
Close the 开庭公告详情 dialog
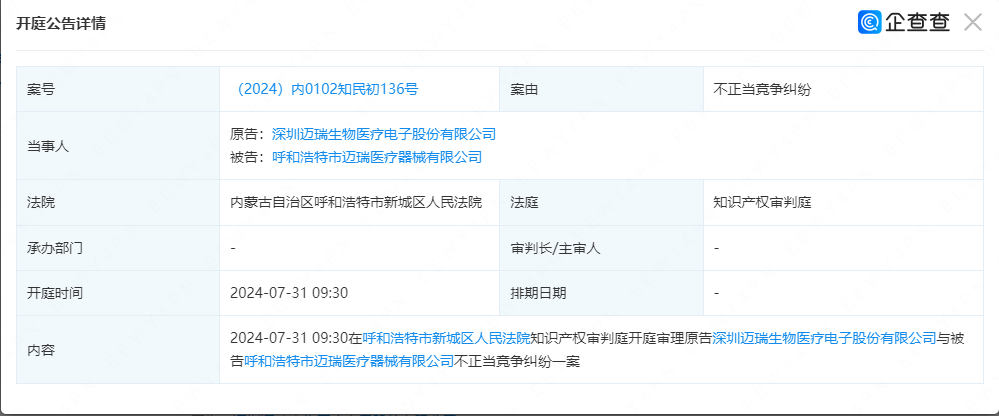tap(972, 22)
